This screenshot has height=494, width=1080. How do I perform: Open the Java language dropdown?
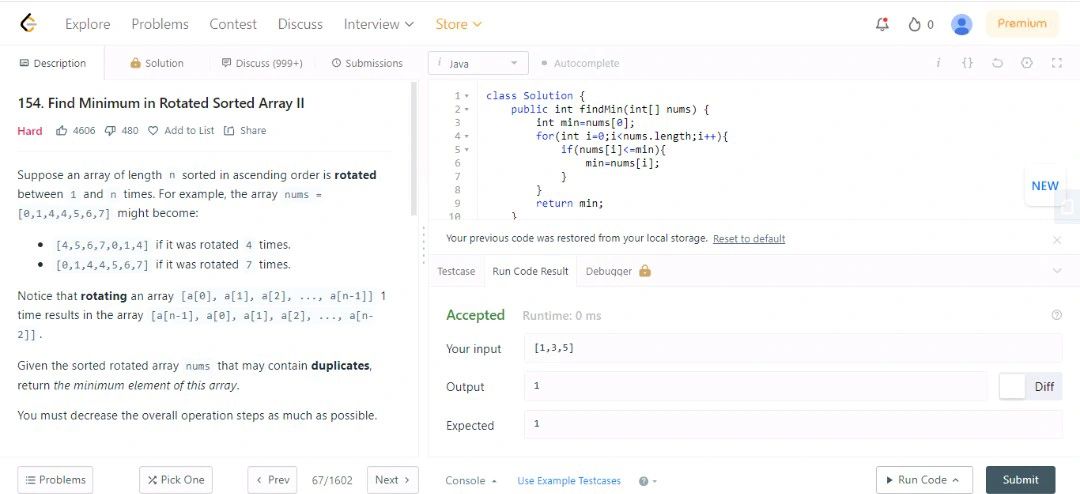click(478, 63)
